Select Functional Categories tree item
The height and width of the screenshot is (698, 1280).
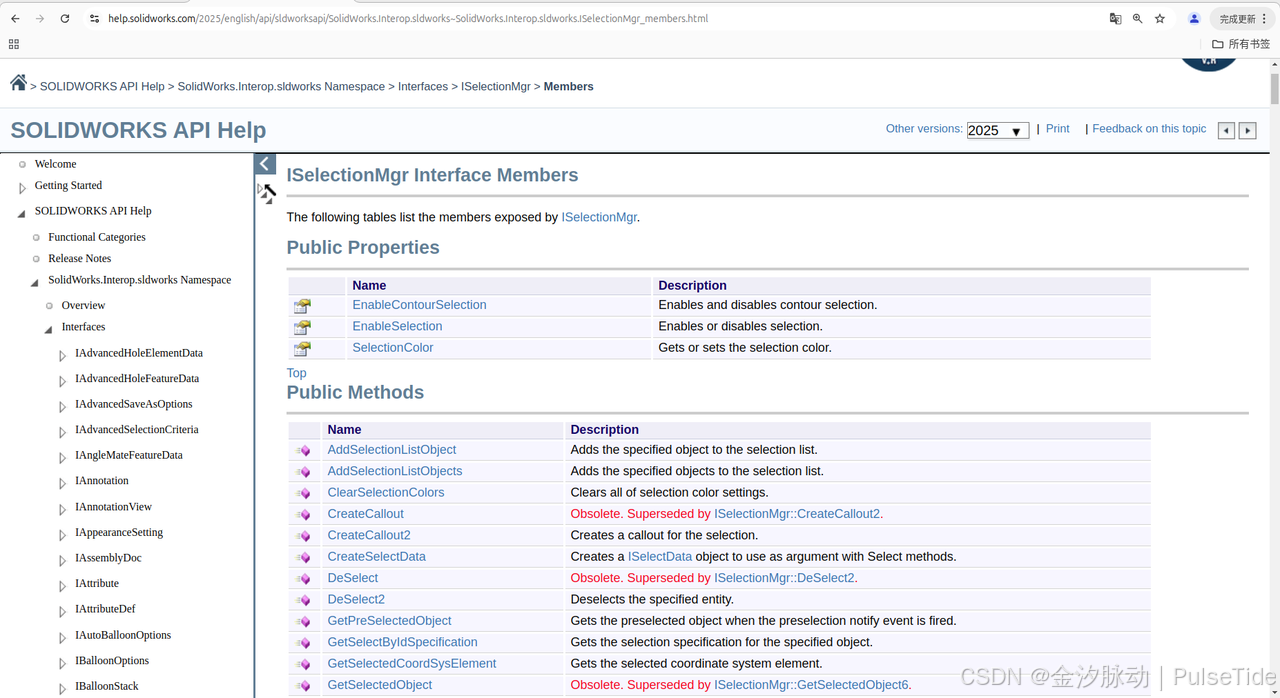[x=97, y=237]
